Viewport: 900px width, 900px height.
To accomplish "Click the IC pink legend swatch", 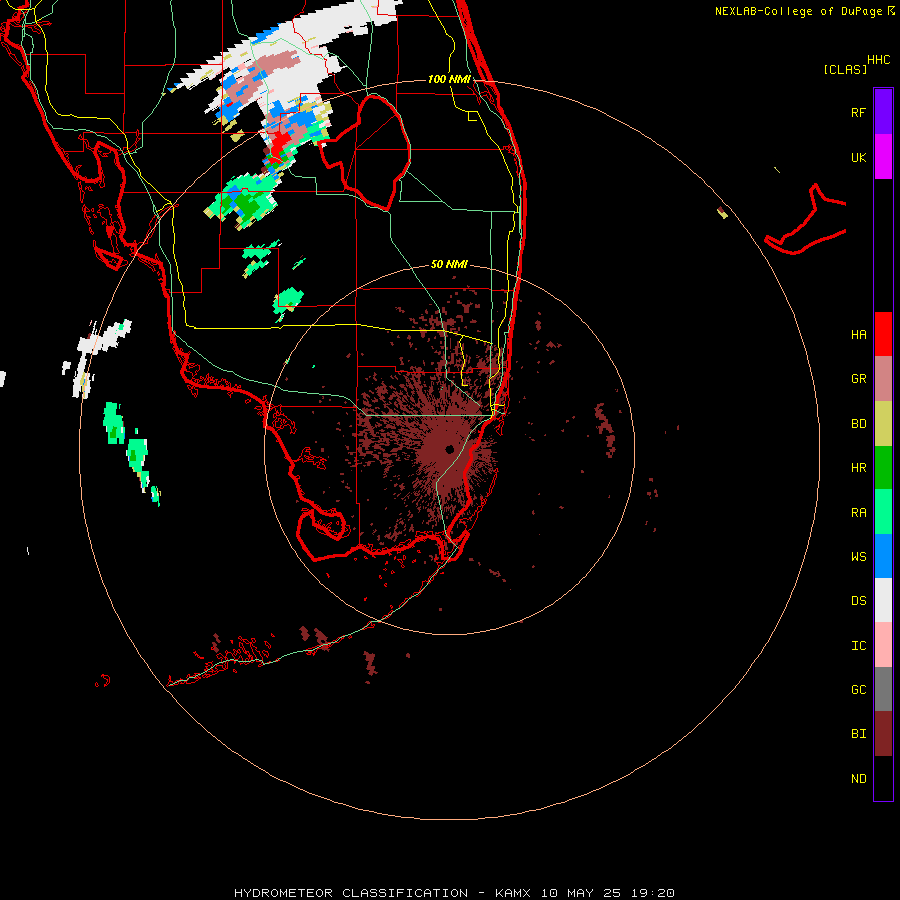I will click(x=883, y=645).
